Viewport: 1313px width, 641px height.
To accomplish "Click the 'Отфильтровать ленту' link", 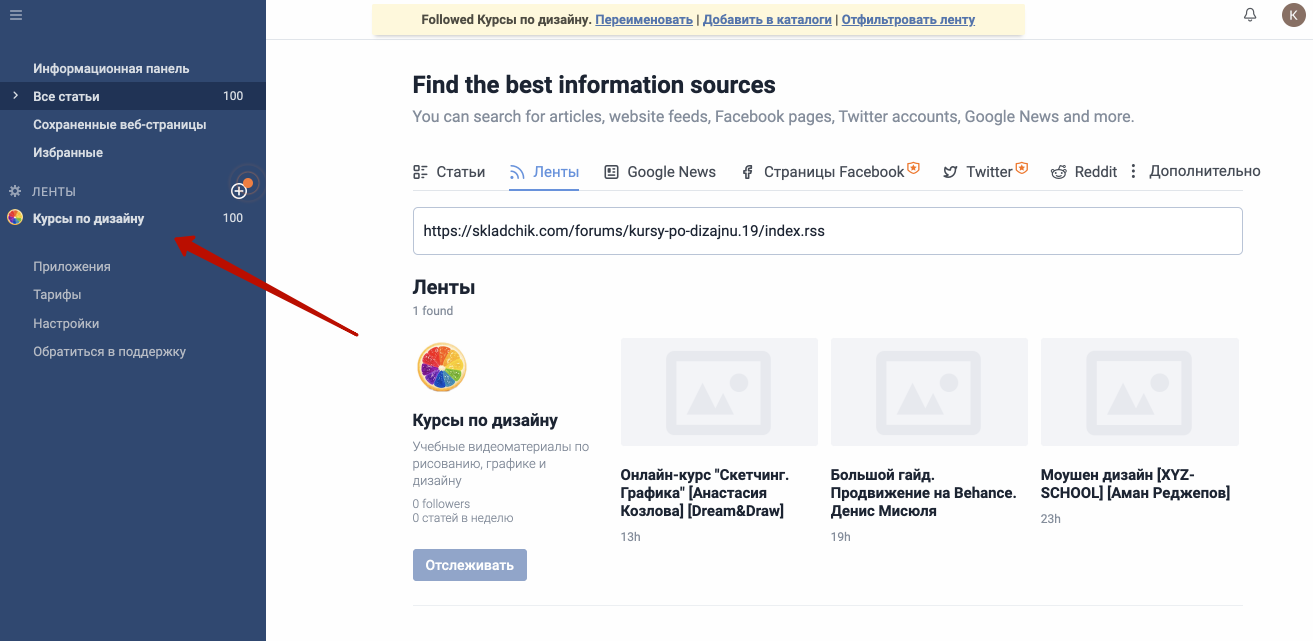I will pyautogui.click(x=908, y=20).
